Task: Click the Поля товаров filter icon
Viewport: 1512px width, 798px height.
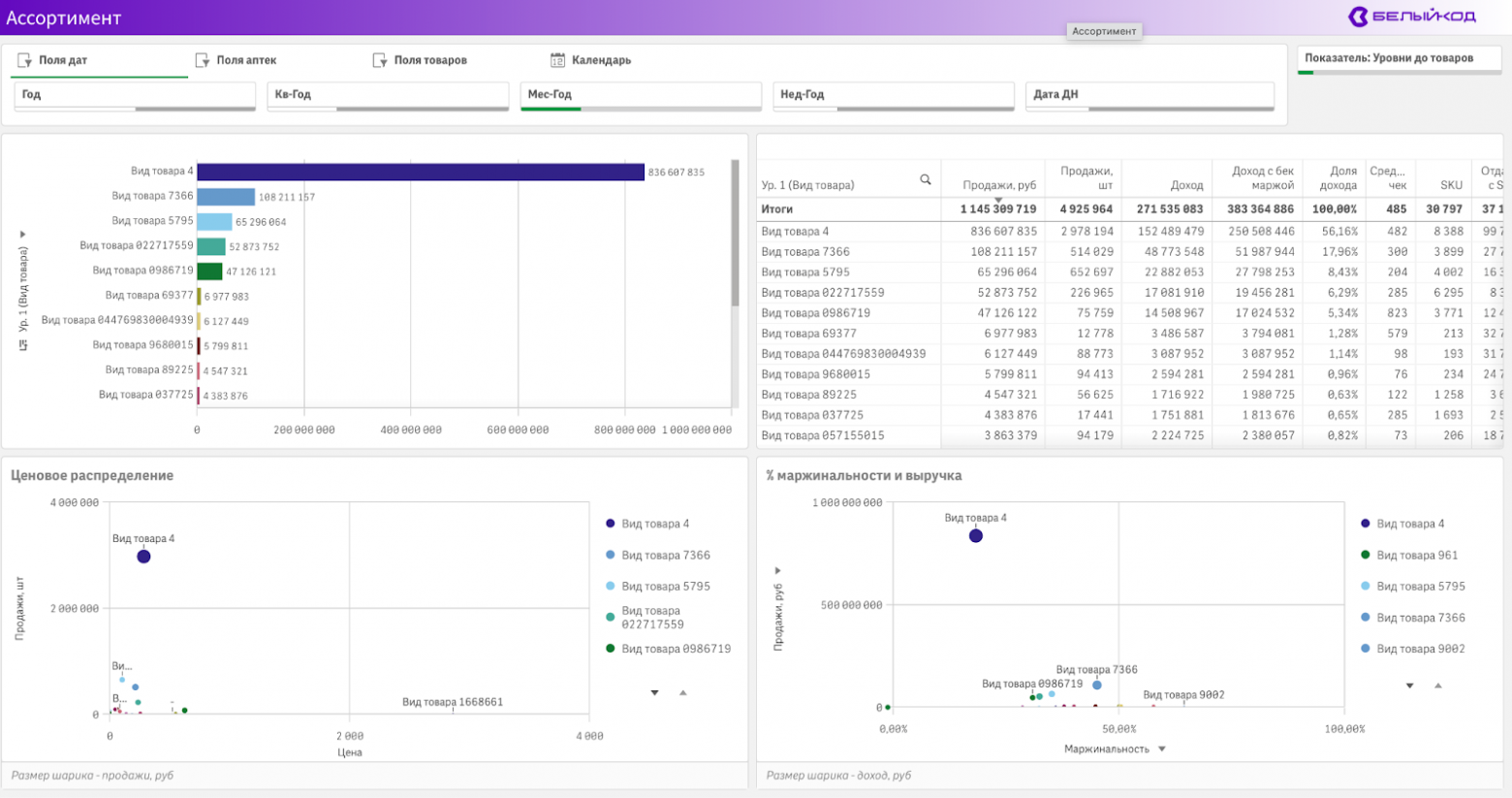Action: [x=380, y=60]
